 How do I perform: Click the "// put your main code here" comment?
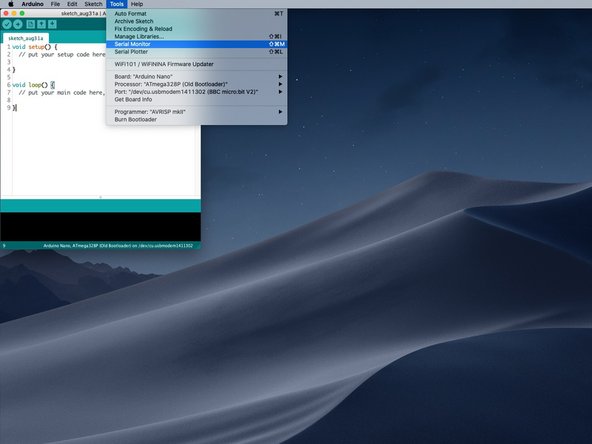[x=62, y=92]
